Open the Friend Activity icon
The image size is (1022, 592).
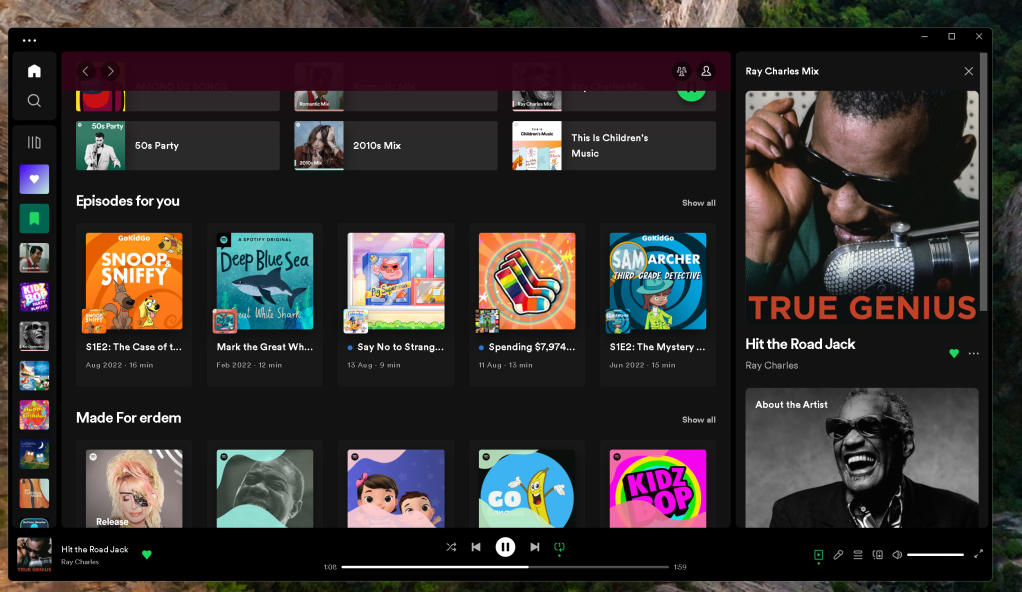(x=682, y=71)
